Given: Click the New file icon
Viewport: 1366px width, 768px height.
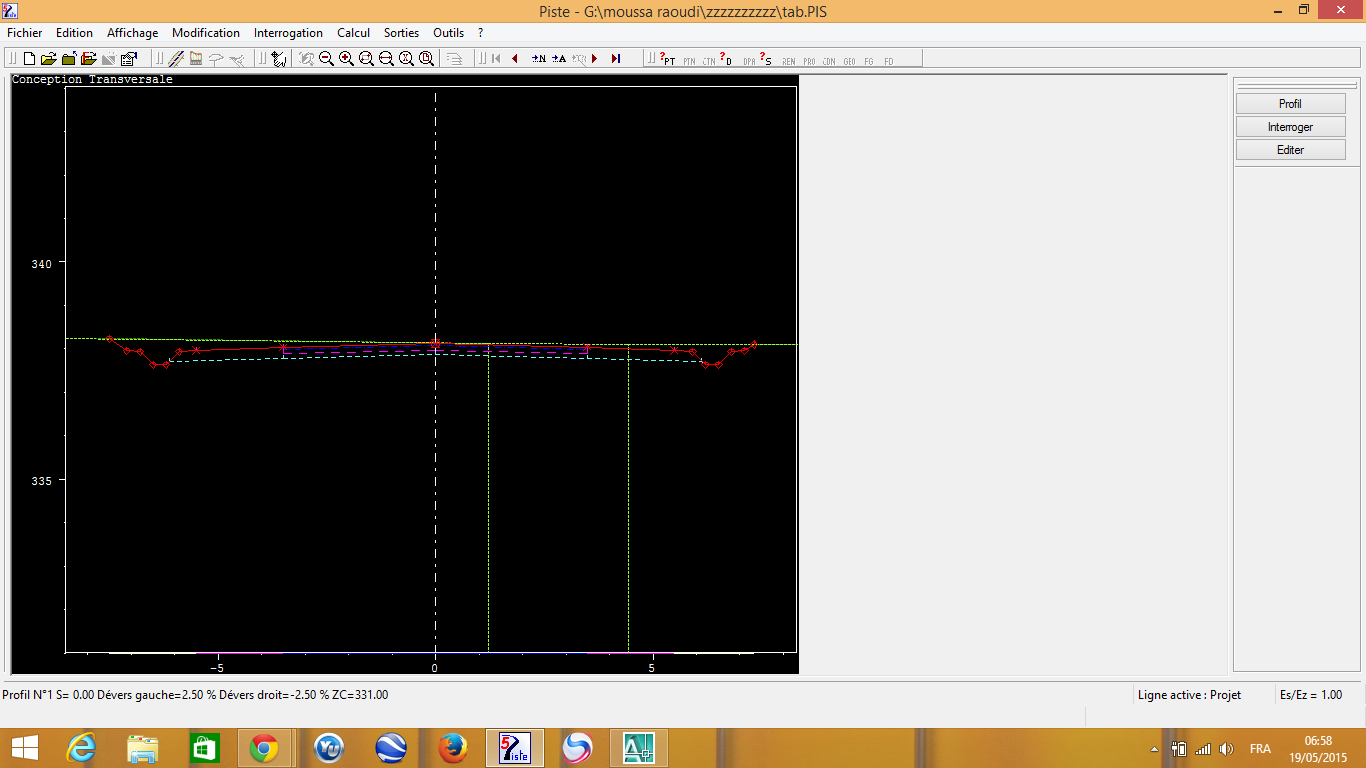Looking at the screenshot, I should click(29, 59).
